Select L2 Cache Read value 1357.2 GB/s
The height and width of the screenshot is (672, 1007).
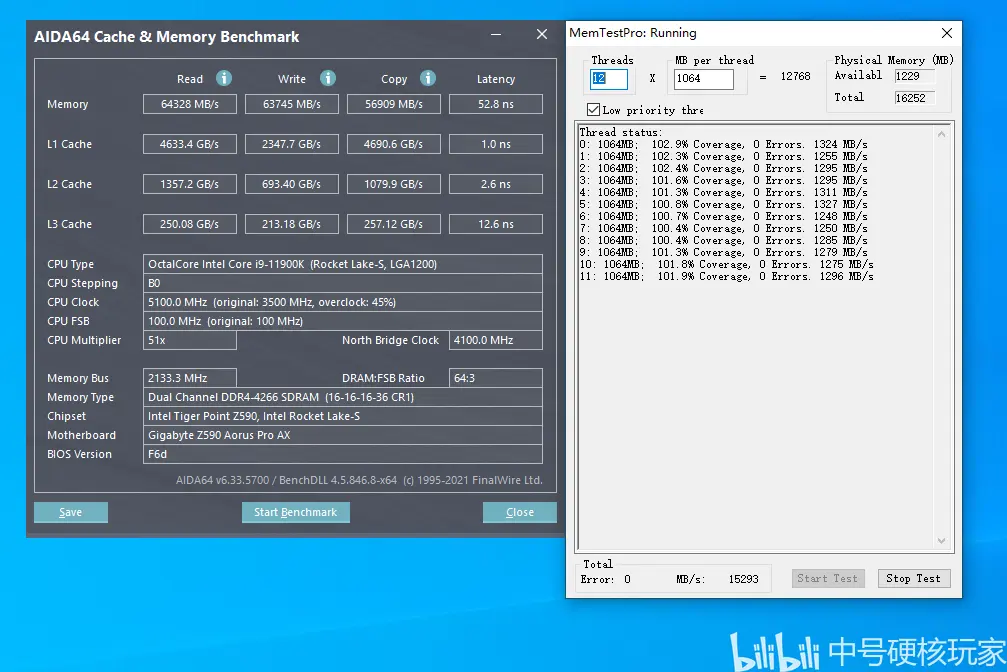(189, 184)
